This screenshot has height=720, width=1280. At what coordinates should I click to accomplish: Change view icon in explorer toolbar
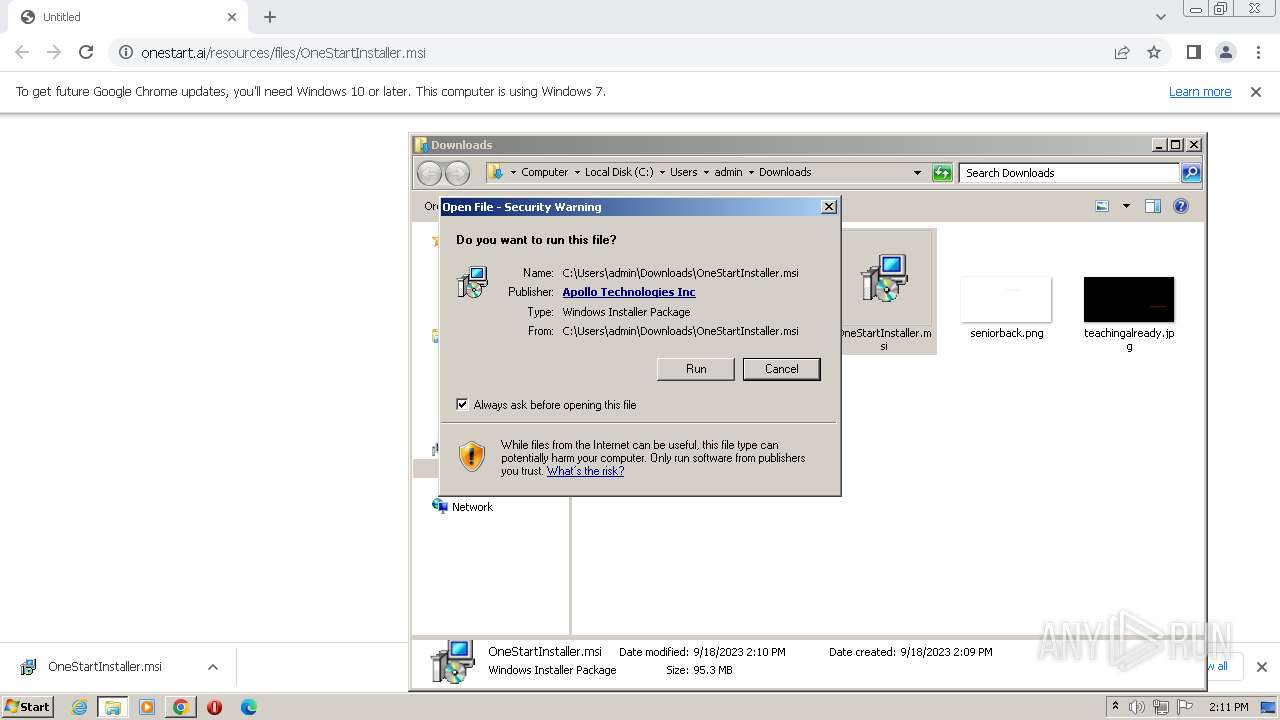(x=1102, y=206)
